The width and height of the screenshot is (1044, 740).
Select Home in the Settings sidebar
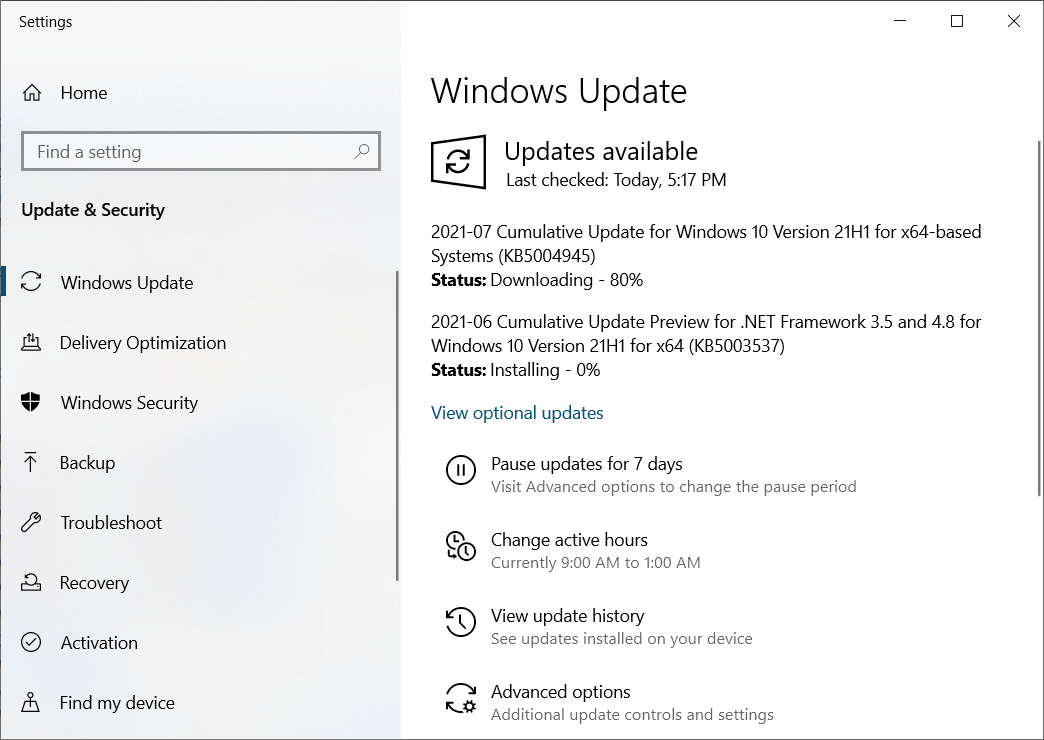pos(84,92)
